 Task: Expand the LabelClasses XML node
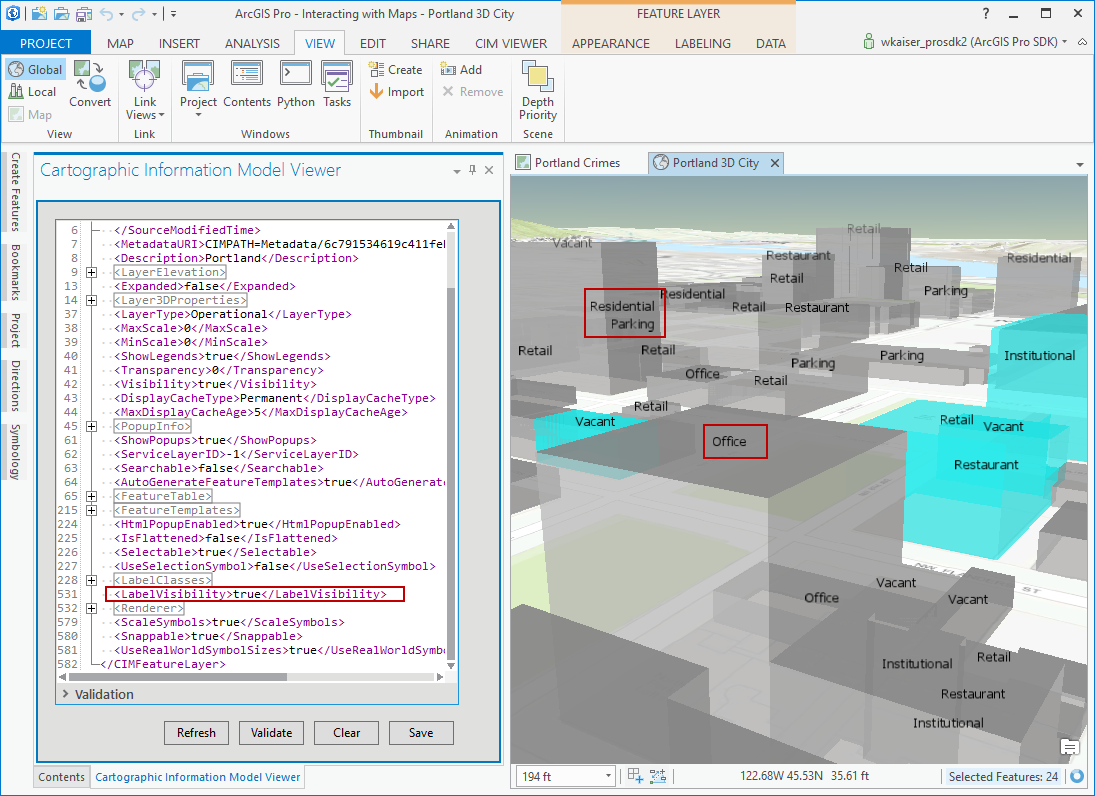[91, 580]
